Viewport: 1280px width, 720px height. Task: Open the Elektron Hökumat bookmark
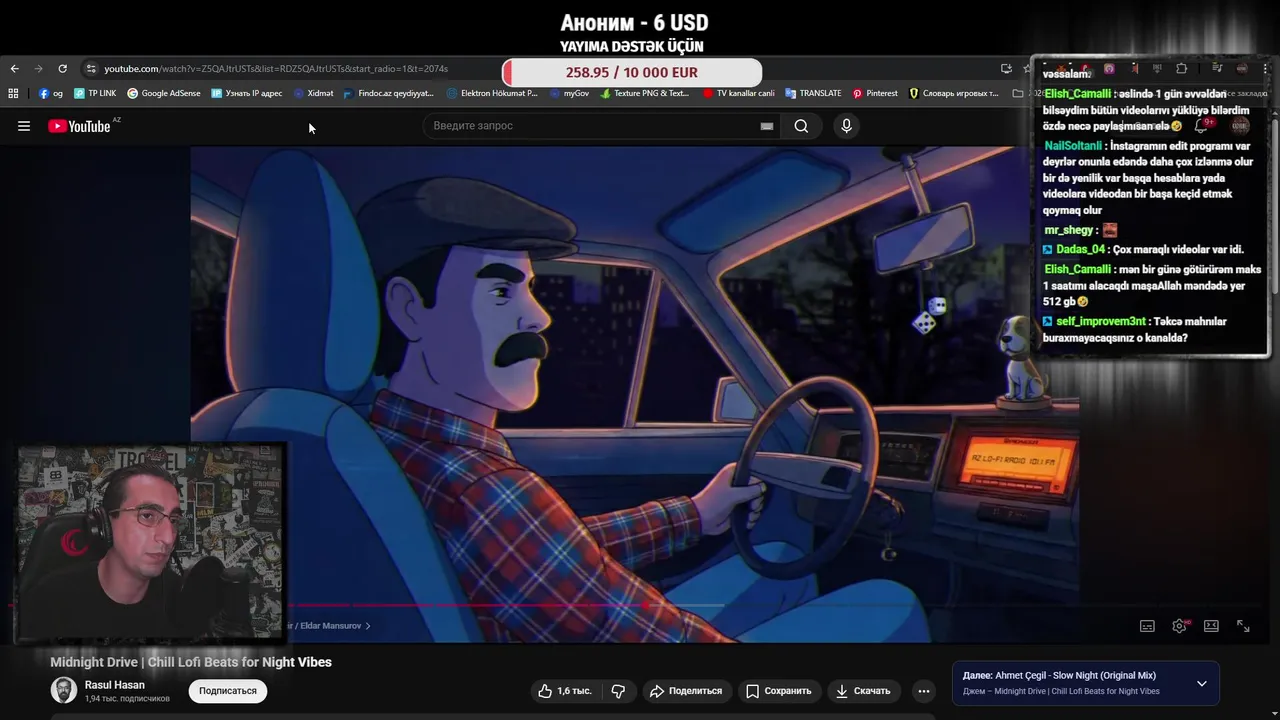(x=492, y=93)
